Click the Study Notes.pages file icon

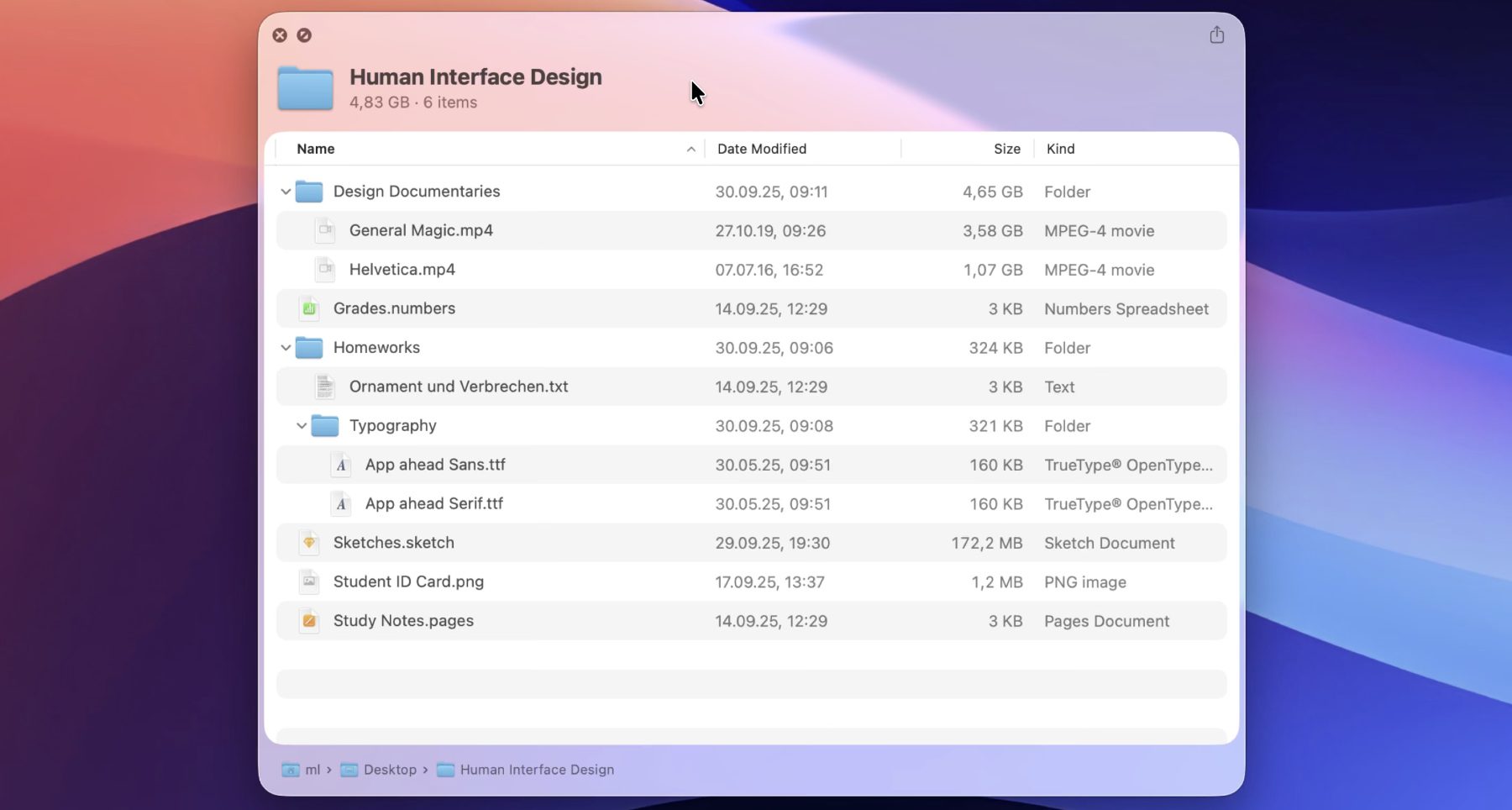(309, 621)
